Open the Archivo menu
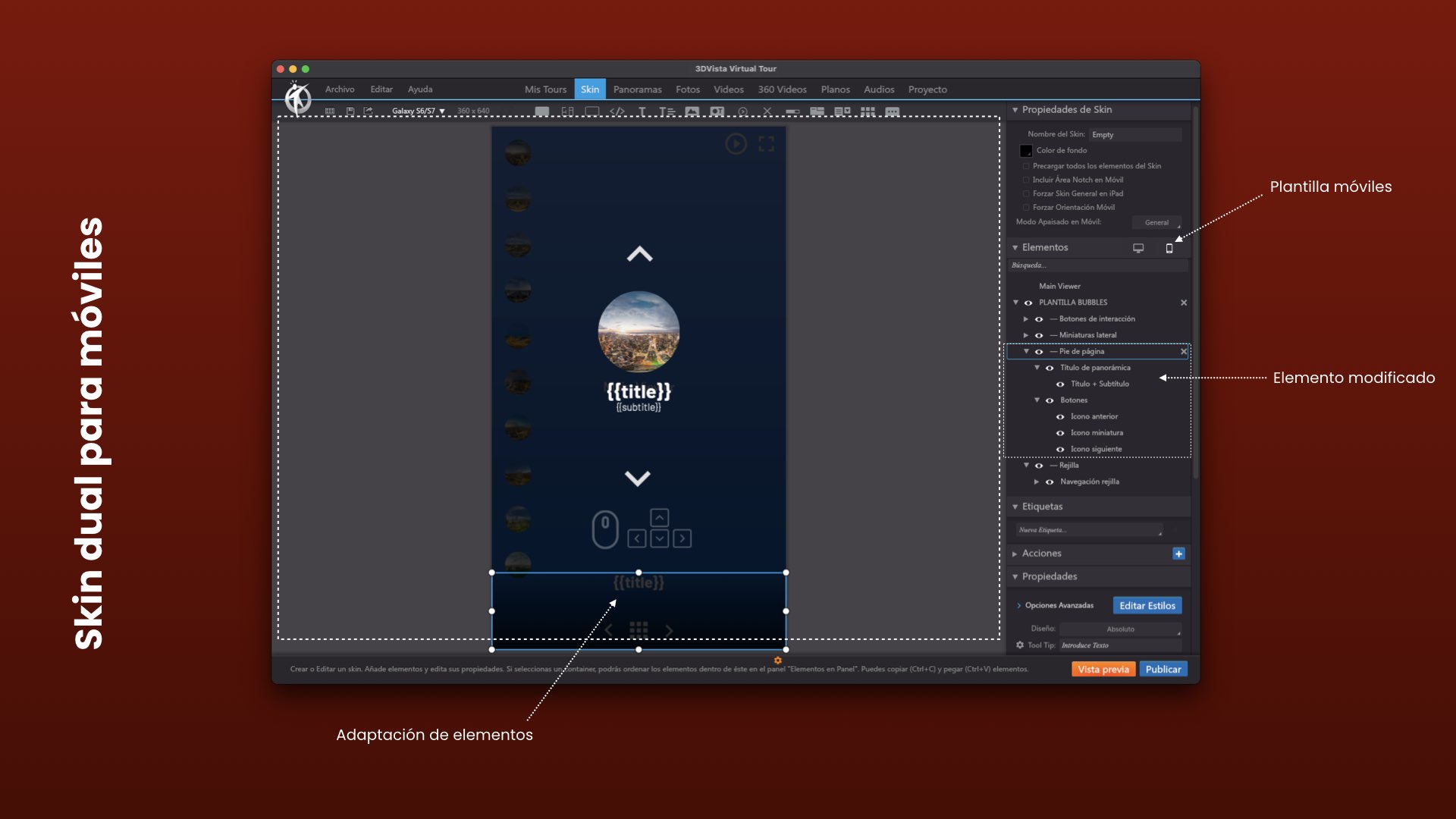The height and width of the screenshot is (819, 1456). coord(340,89)
